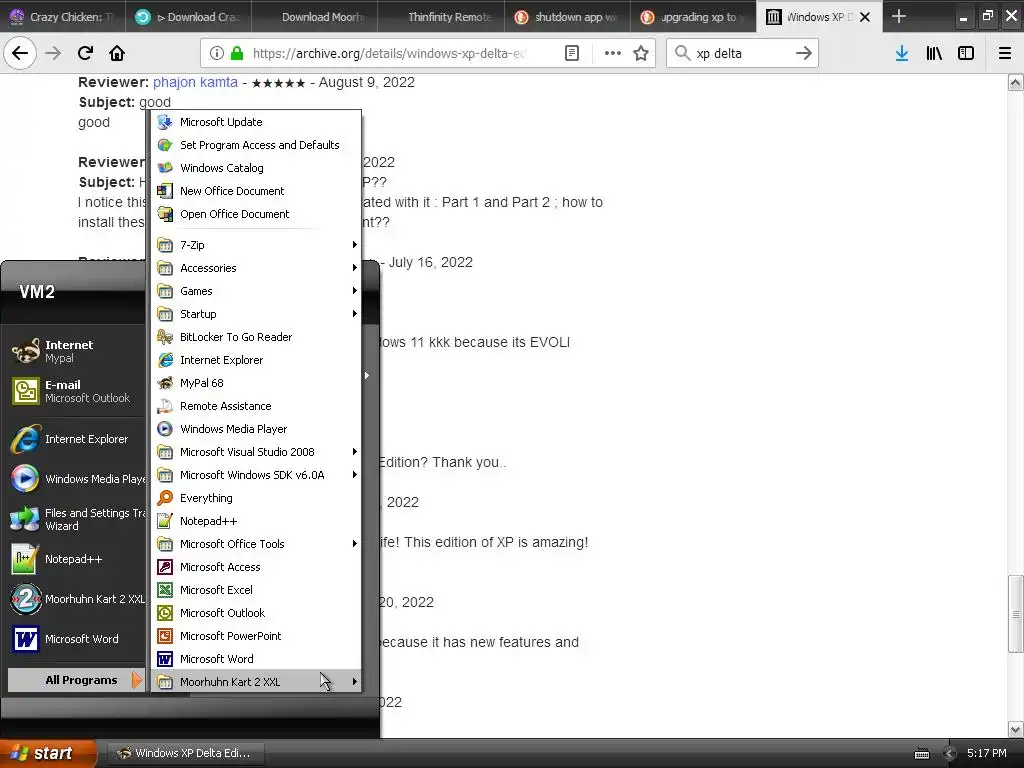
Task: Expand the 7-Zip submenu
Action: pyautogui.click(x=256, y=245)
